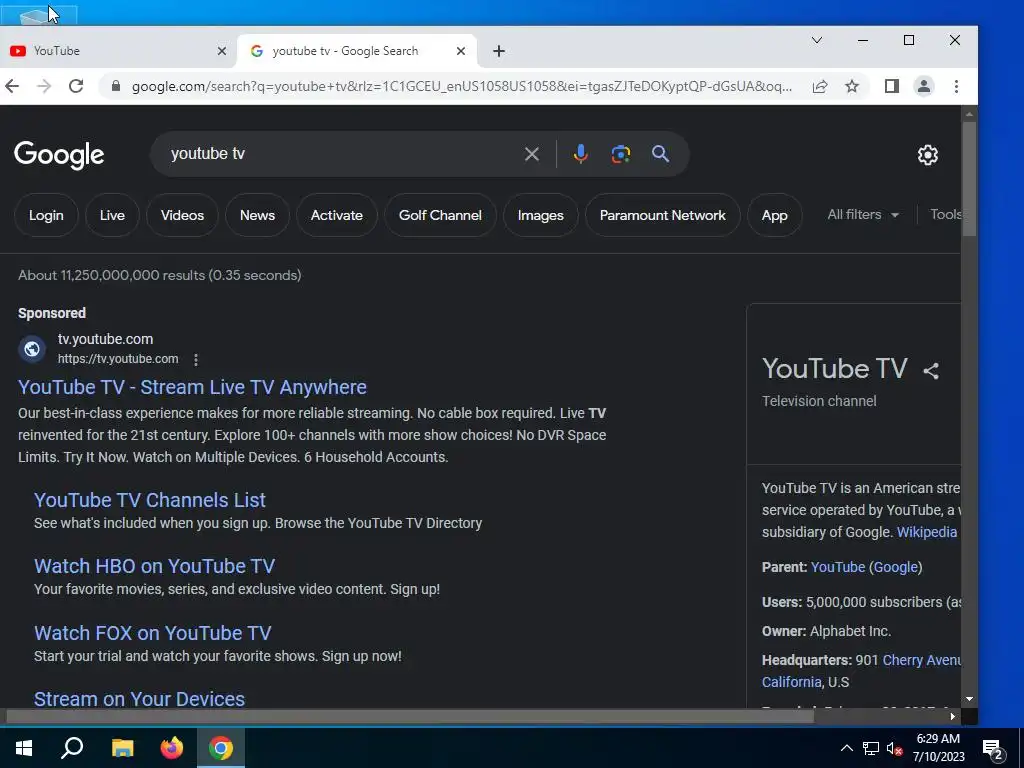Click the forward navigation arrow
Viewport: 1024px width, 768px height.
44,86
